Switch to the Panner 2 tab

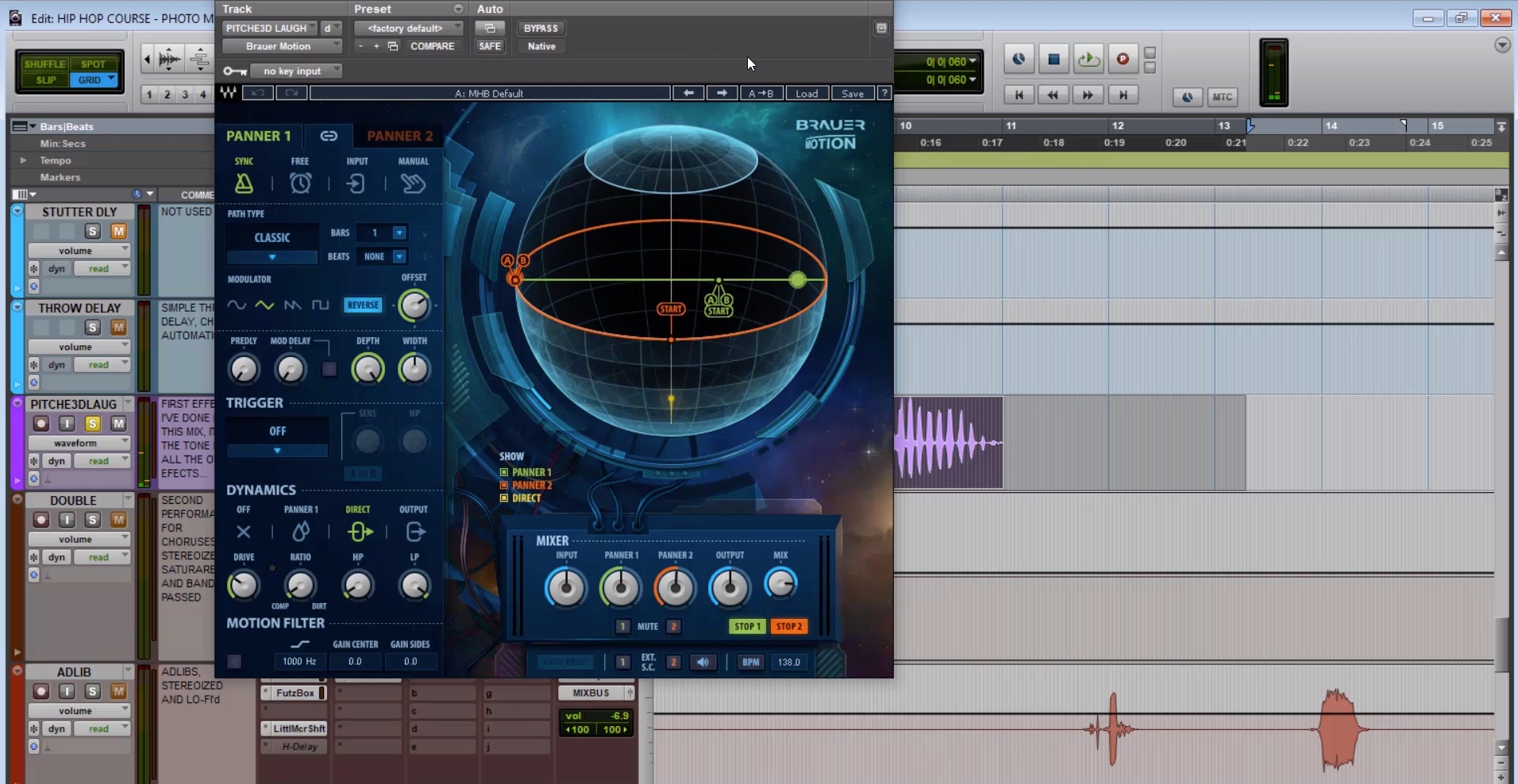coord(399,136)
